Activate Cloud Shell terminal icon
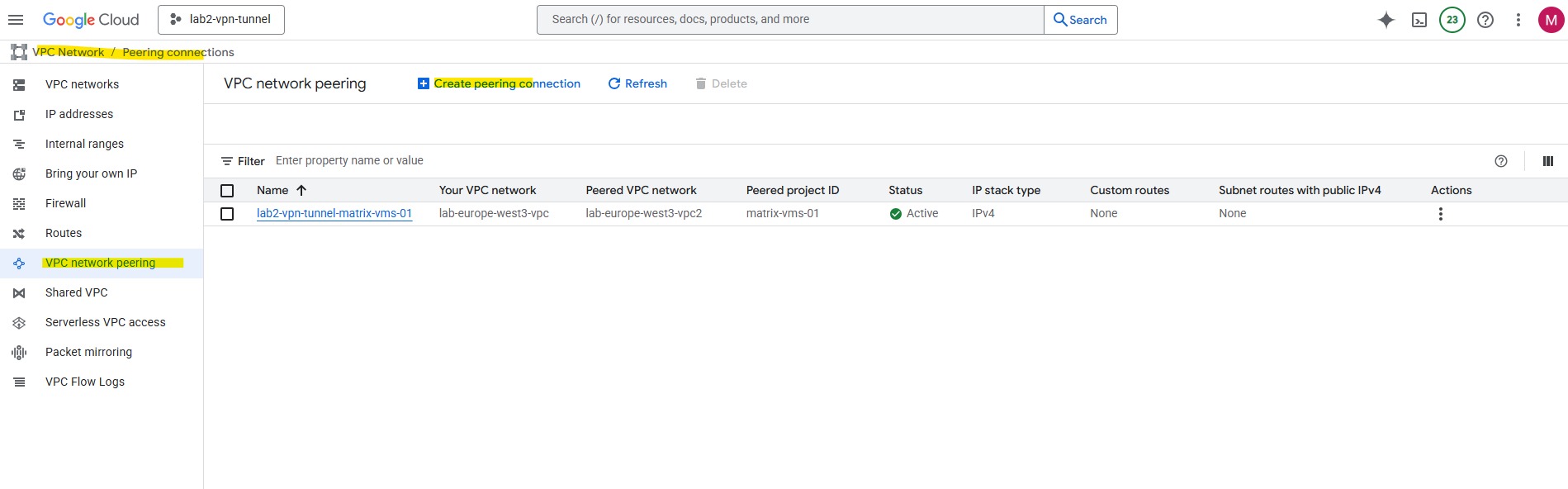The width and height of the screenshot is (1568, 489). tap(1419, 20)
